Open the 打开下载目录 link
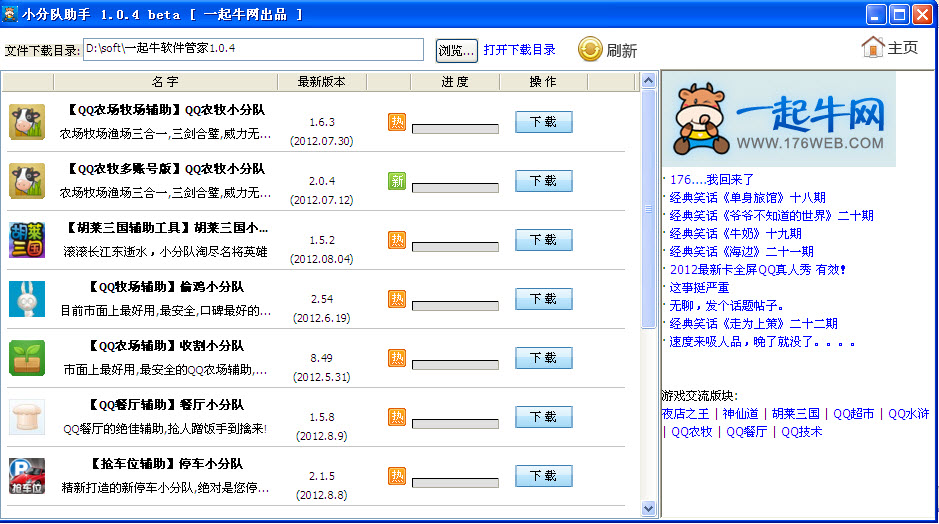Image resolution: width=939 pixels, height=524 pixels. [519, 50]
